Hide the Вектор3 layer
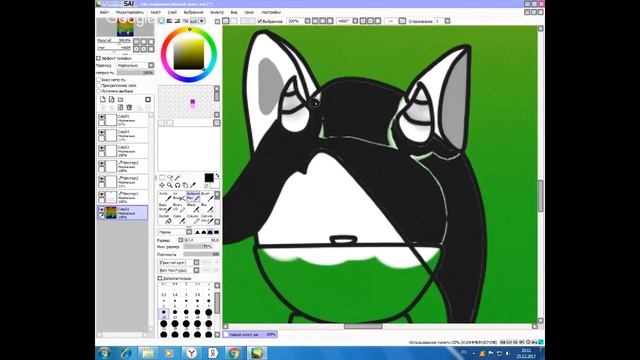 click(x=101, y=164)
